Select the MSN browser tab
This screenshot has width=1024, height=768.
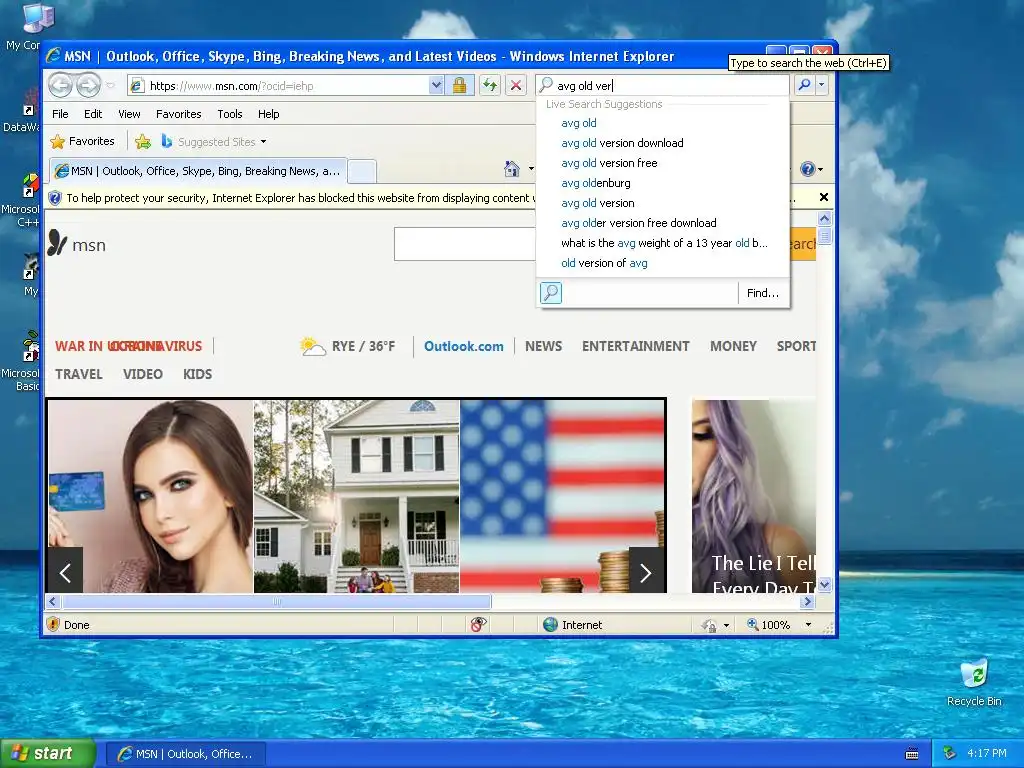point(198,171)
